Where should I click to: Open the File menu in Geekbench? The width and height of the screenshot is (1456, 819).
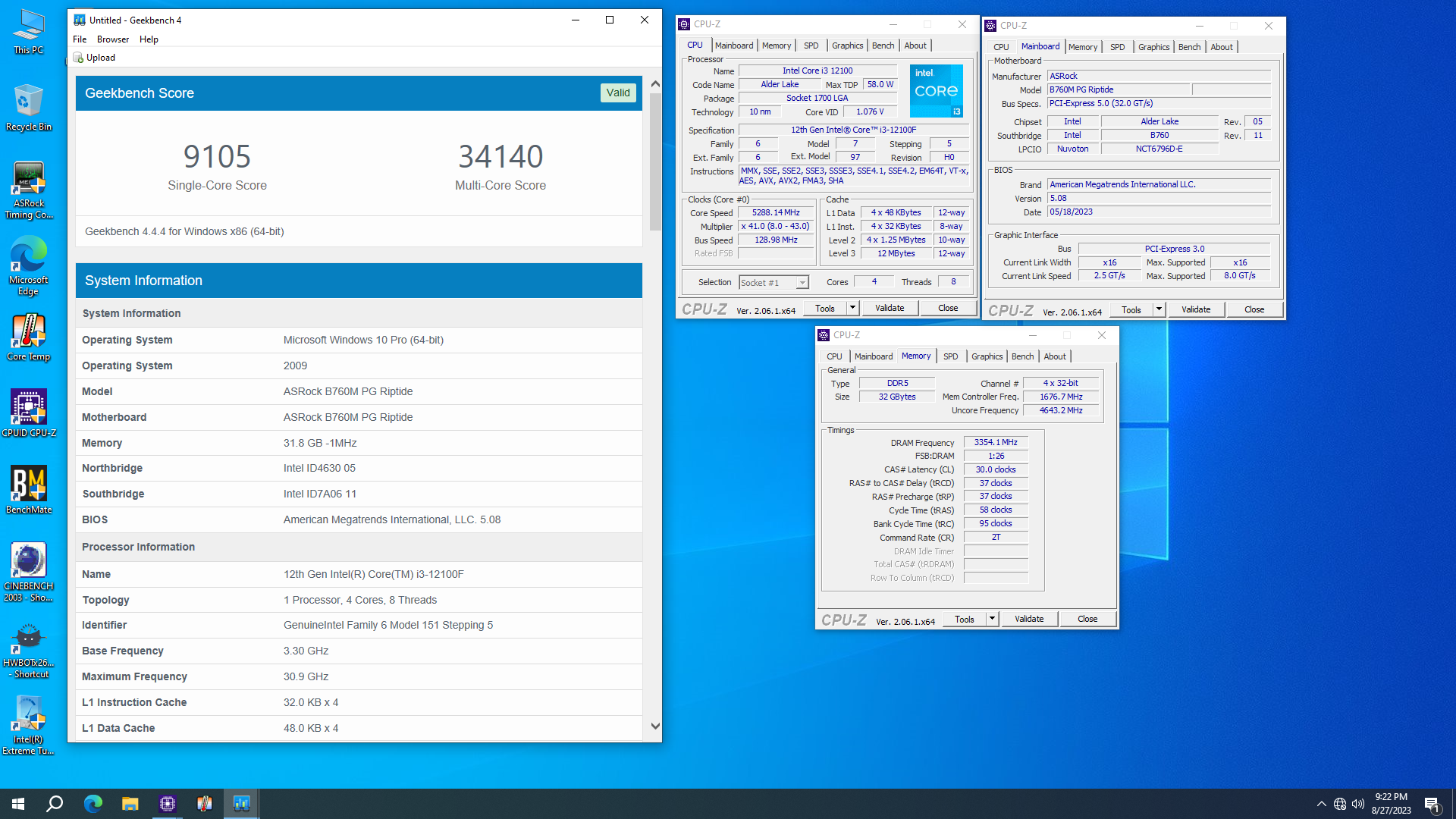pos(80,39)
